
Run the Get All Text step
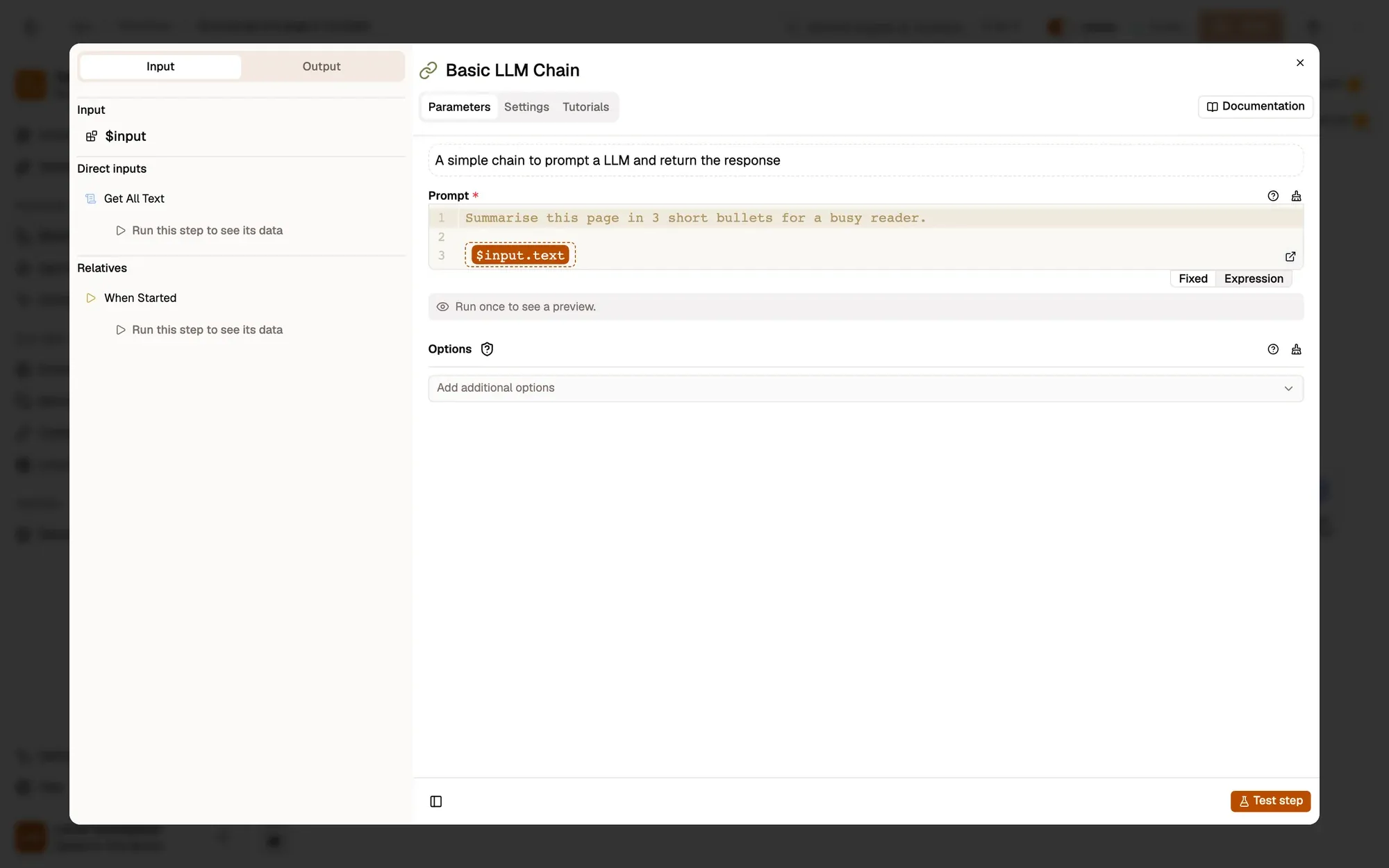pos(199,231)
